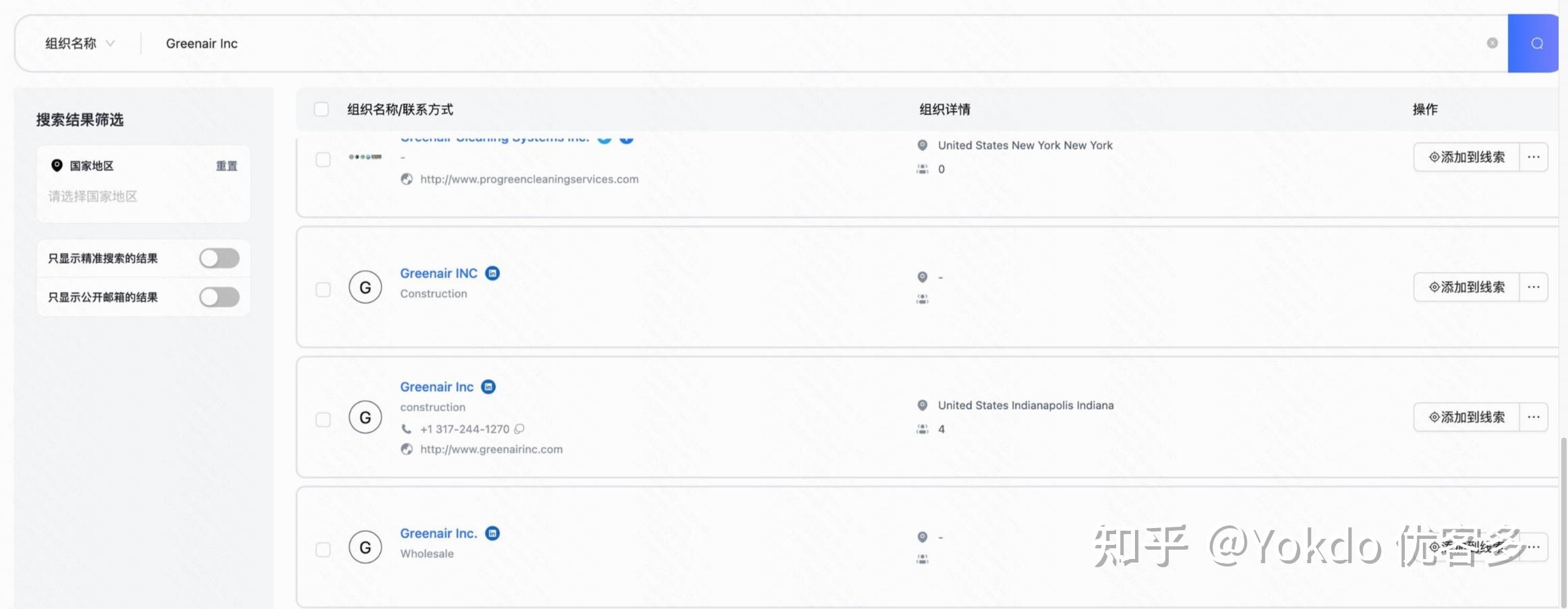
Task: Open the 组织名称 search type dropdown
Action: click(80, 44)
